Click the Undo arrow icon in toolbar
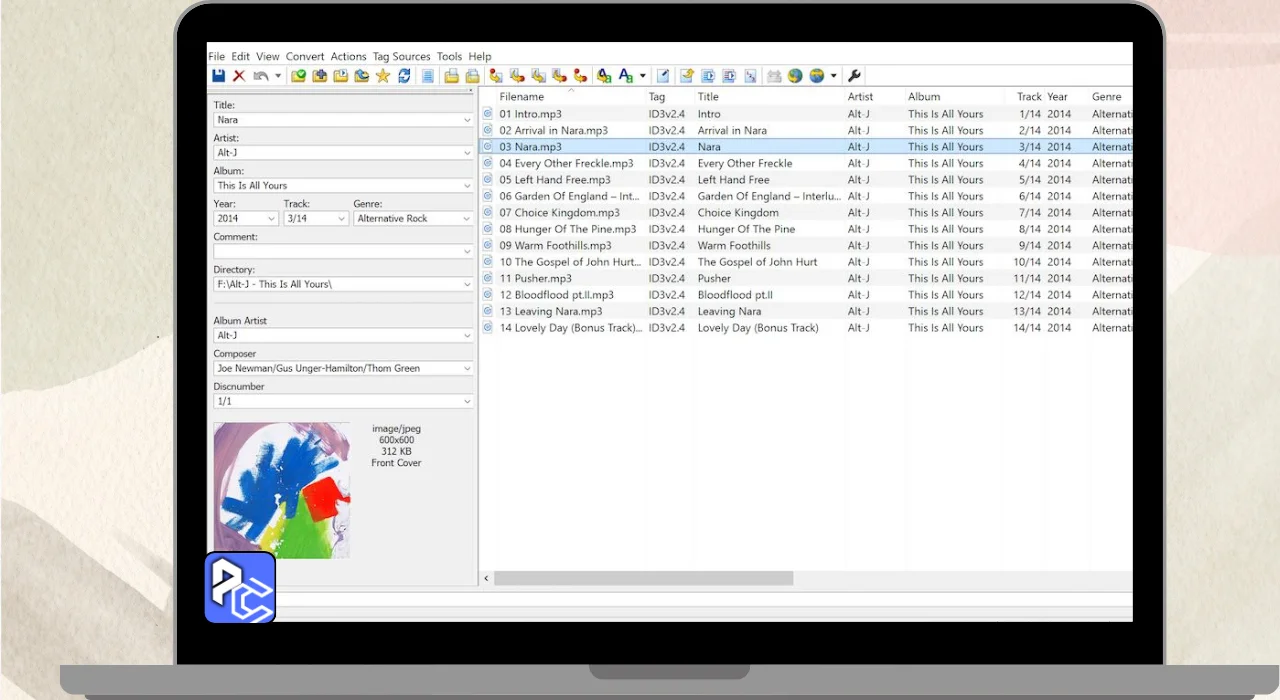The image size is (1280, 700). tap(261, 76)
